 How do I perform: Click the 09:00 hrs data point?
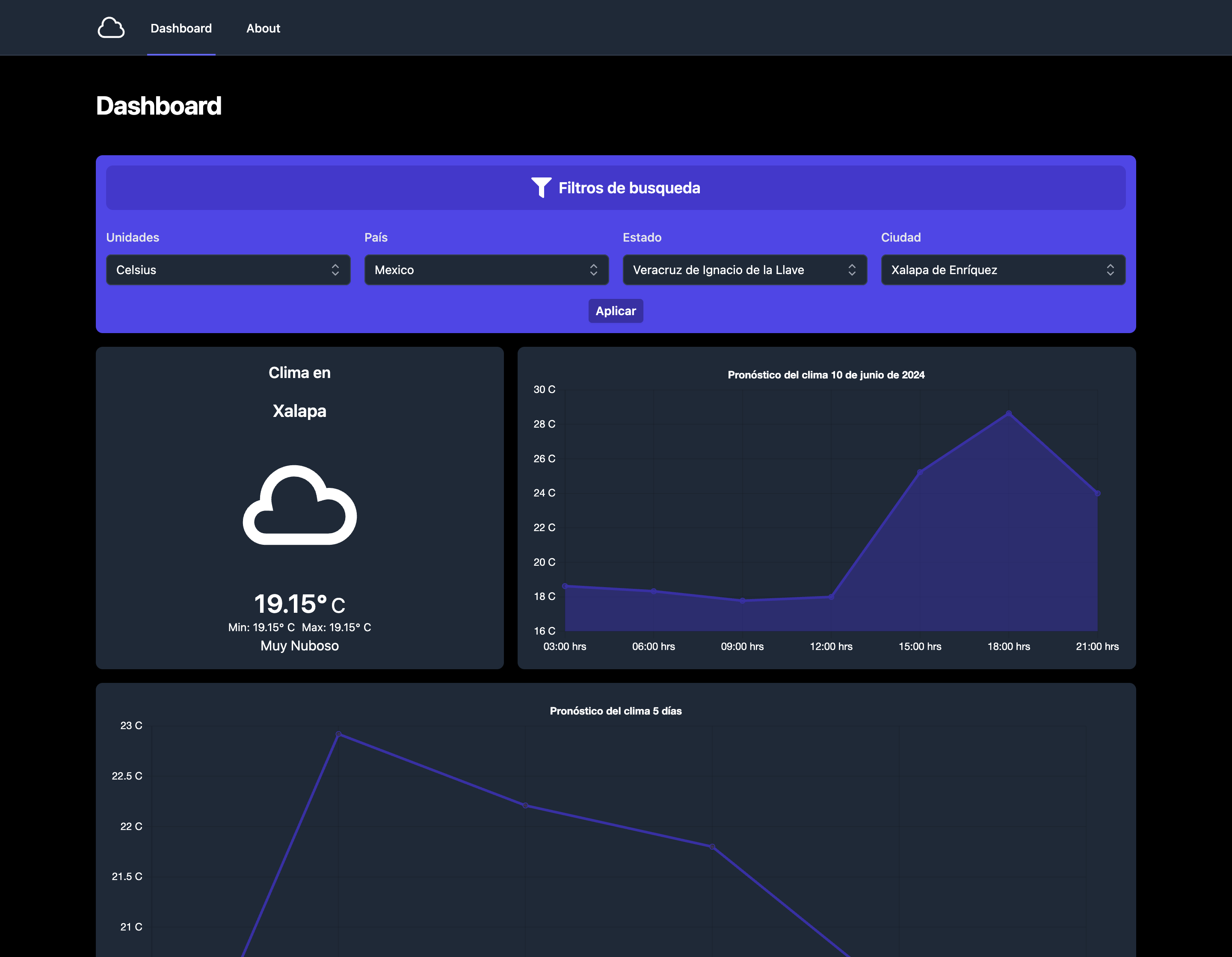tap(742, 601)
